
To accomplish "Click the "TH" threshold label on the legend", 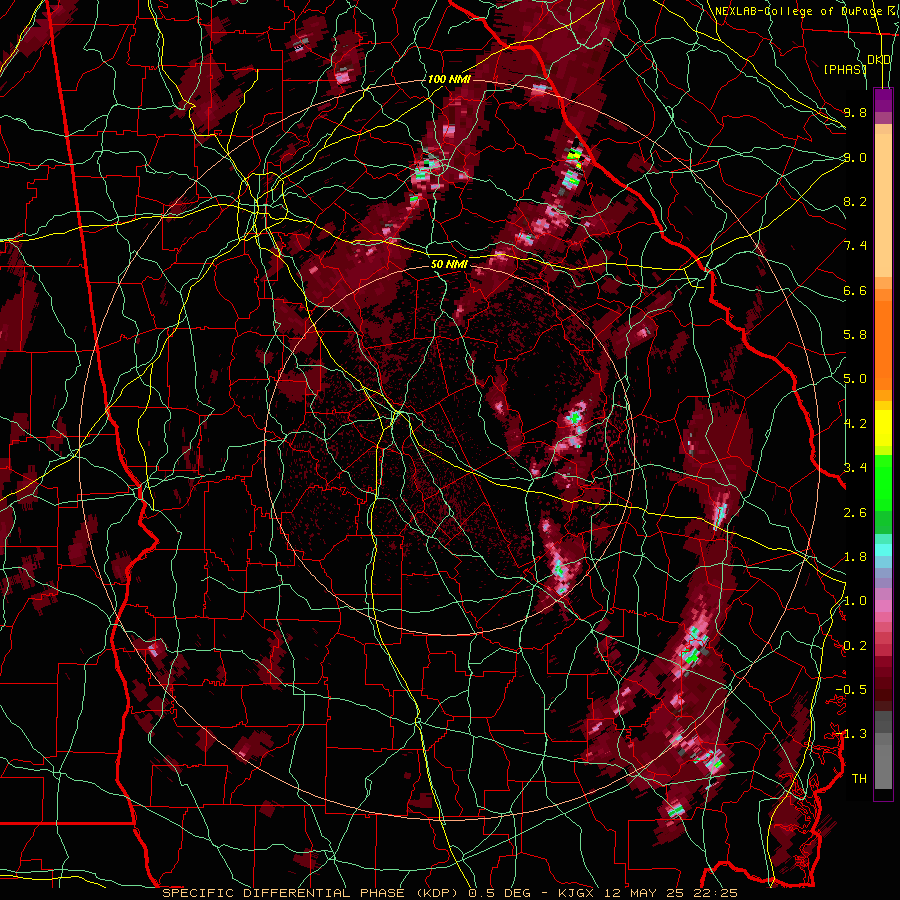I will [859, 779].
